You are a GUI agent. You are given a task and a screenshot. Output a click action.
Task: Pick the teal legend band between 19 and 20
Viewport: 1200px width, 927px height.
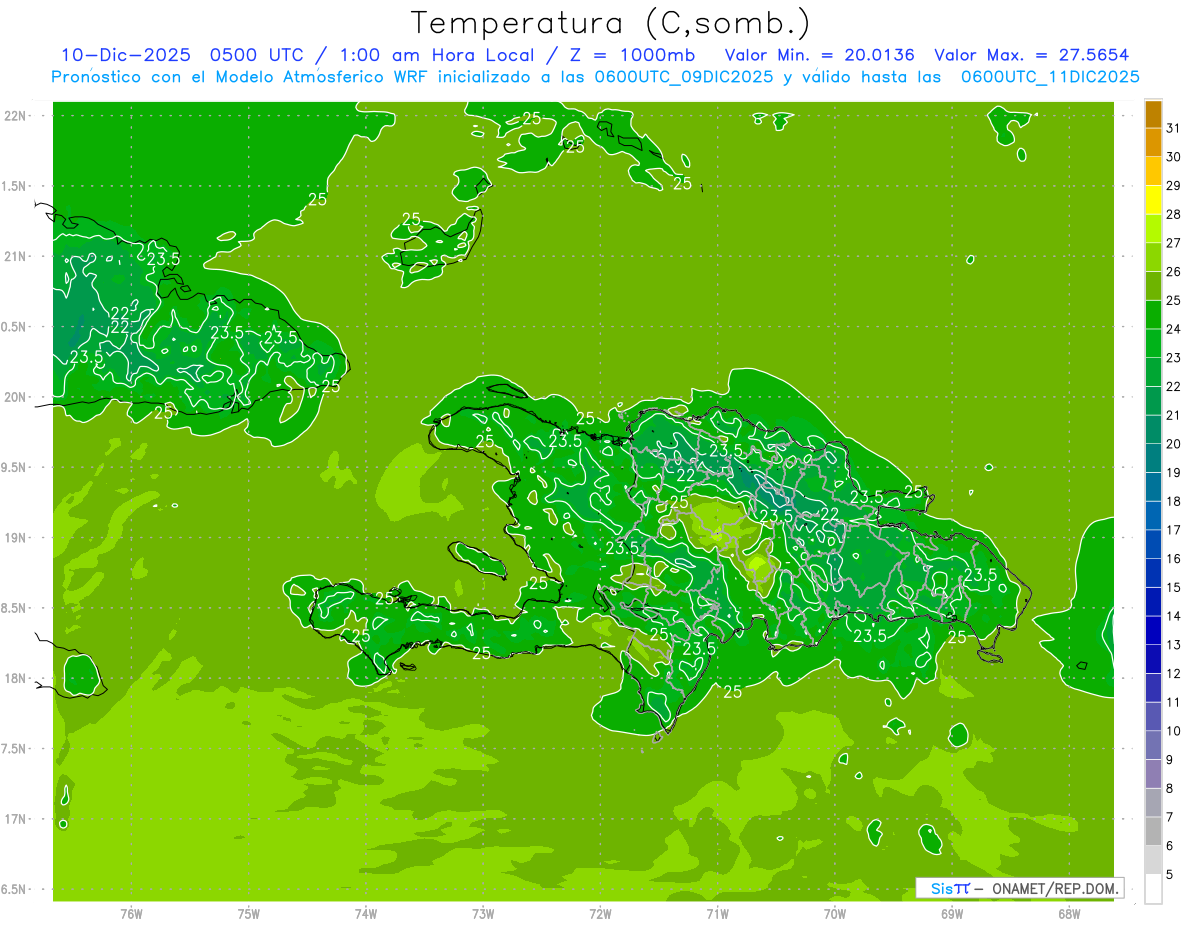pyautogui.click(x=1153, y=460)
